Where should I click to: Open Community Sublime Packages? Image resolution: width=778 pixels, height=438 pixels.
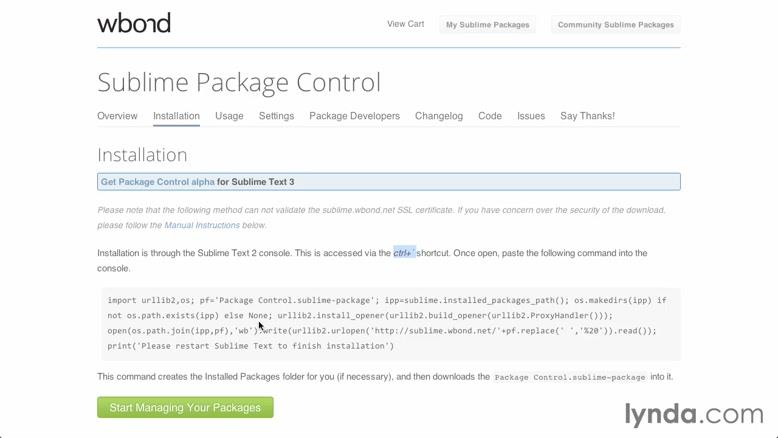(615, 25)
